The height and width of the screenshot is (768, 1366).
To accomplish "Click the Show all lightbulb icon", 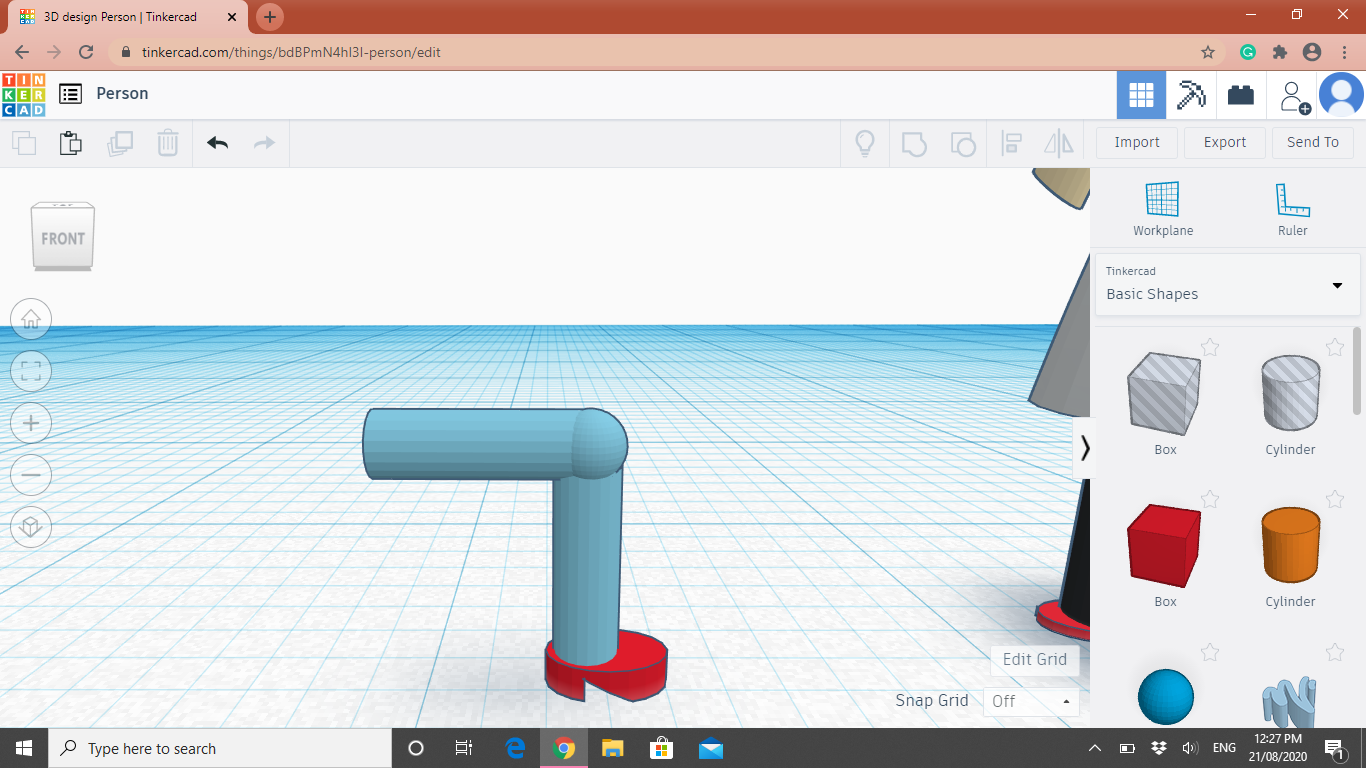I will (x=865, y=143).
